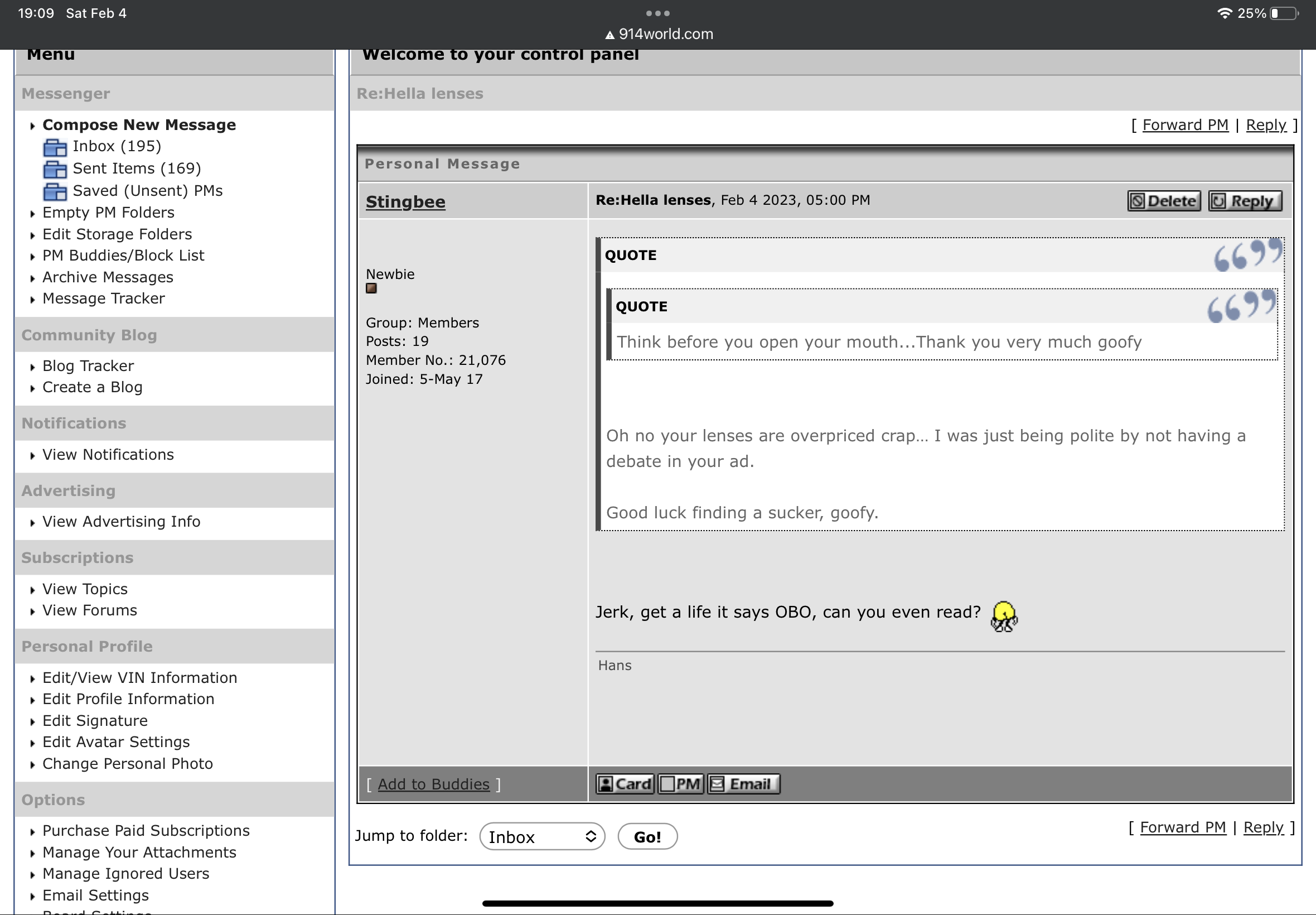1316x915 pixels.
Task: Click the PM button under the message
Action: pyautogui.click(x=681, y=784)
